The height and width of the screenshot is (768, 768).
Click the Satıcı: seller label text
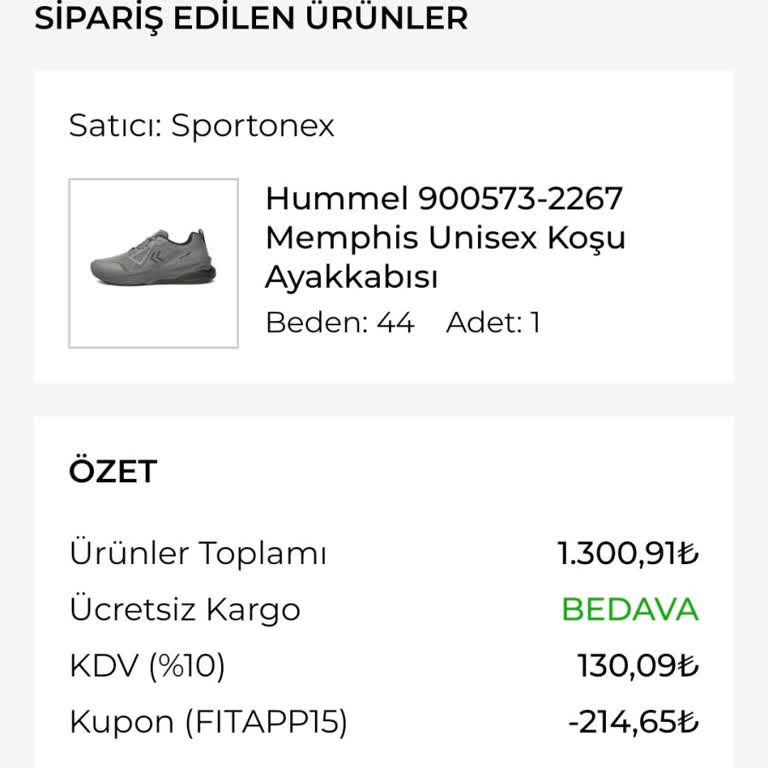[115, 126]
